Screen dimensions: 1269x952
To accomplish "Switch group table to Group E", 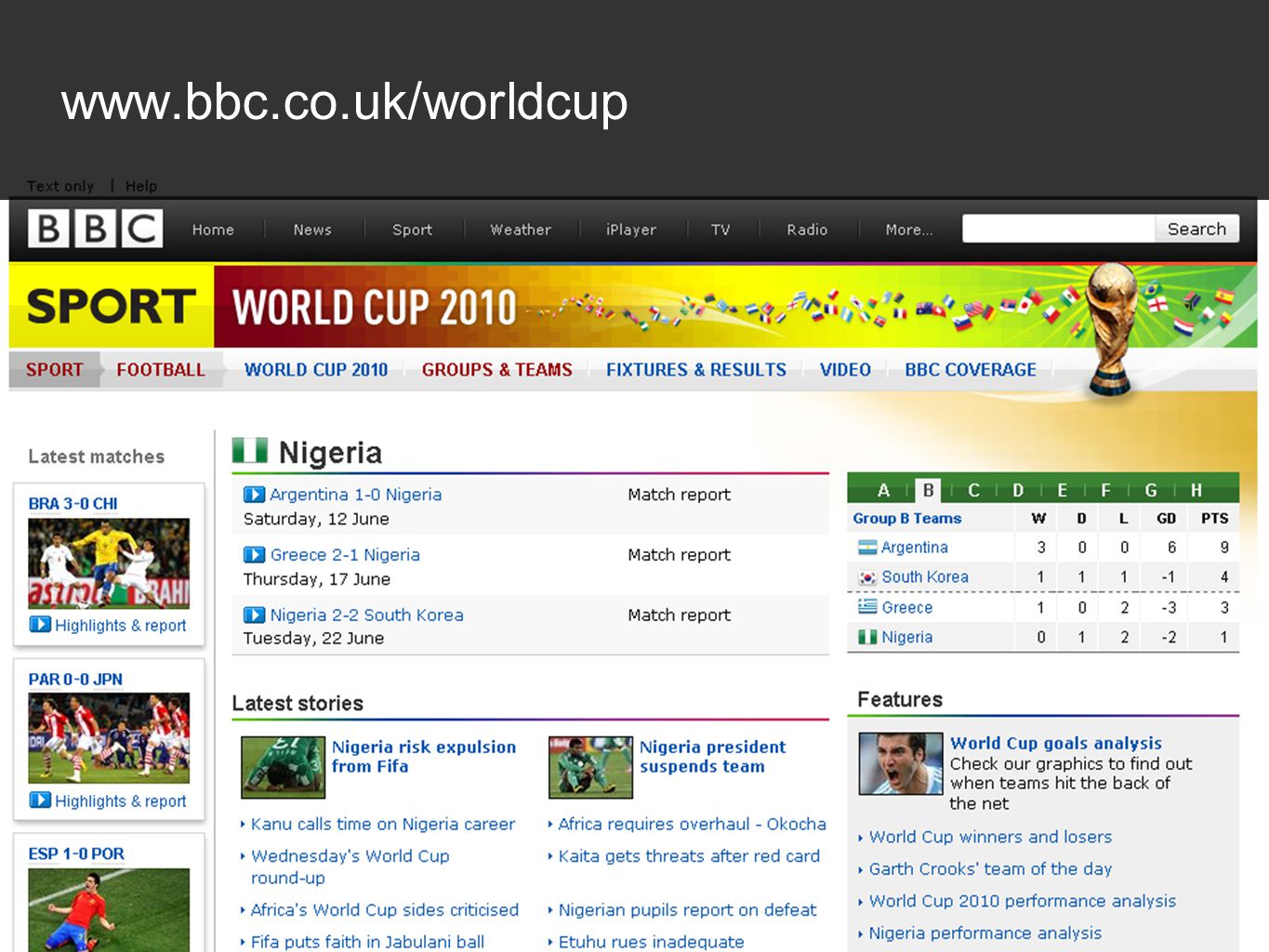I will point(1063,490).
